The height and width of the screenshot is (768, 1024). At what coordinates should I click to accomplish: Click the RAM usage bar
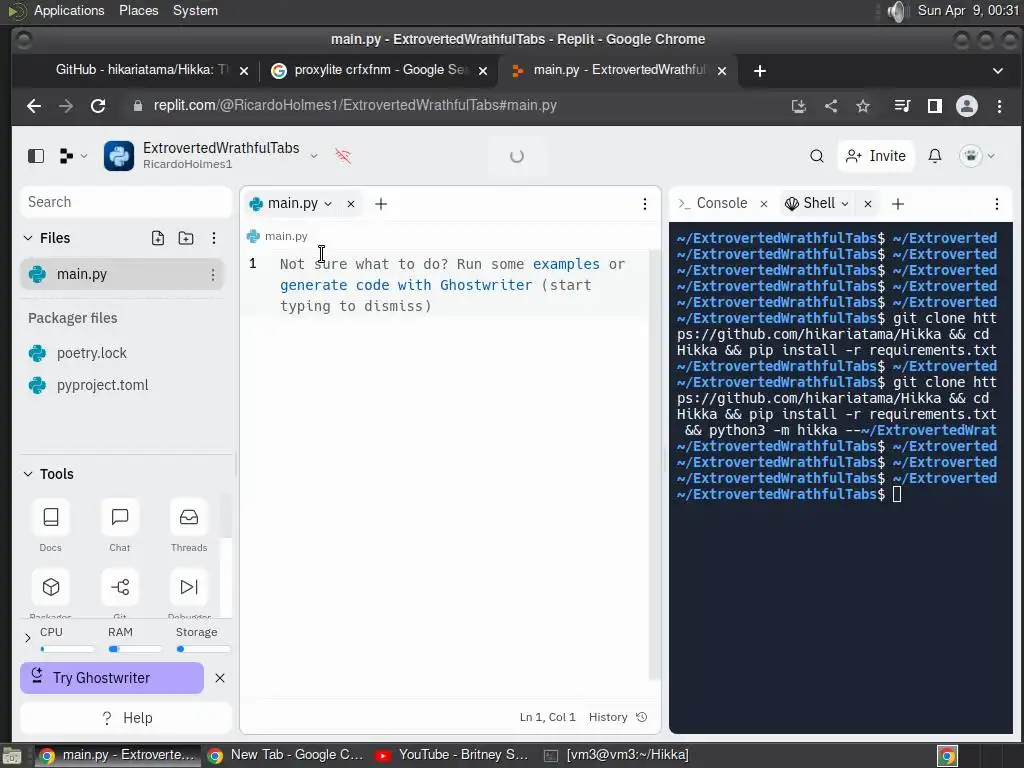point(135,649)
